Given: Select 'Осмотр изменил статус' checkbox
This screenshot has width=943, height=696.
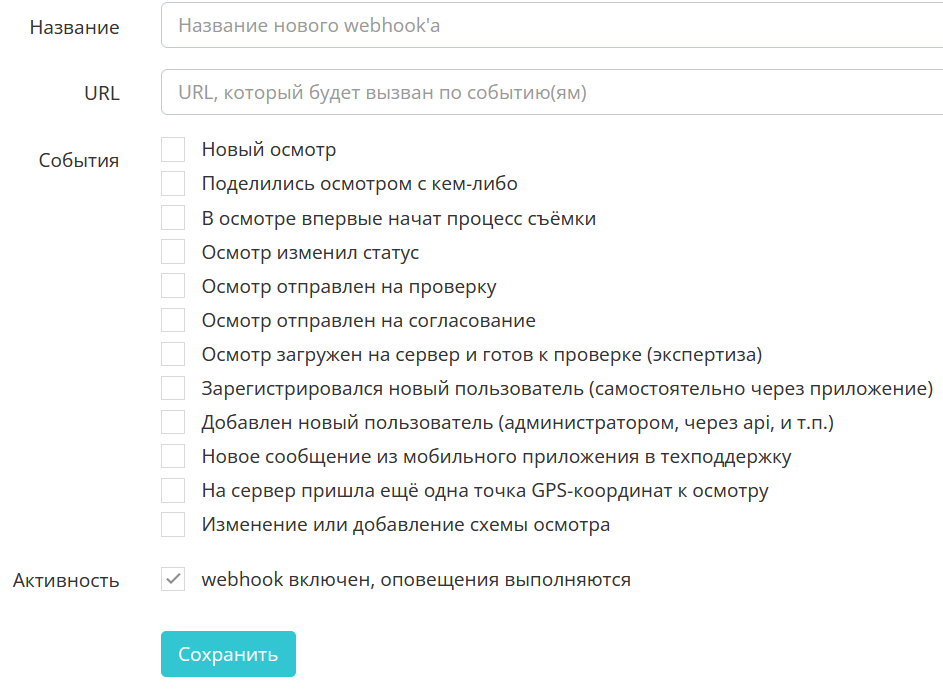Looking at the screenshot, I should click(x=173, y=252).
